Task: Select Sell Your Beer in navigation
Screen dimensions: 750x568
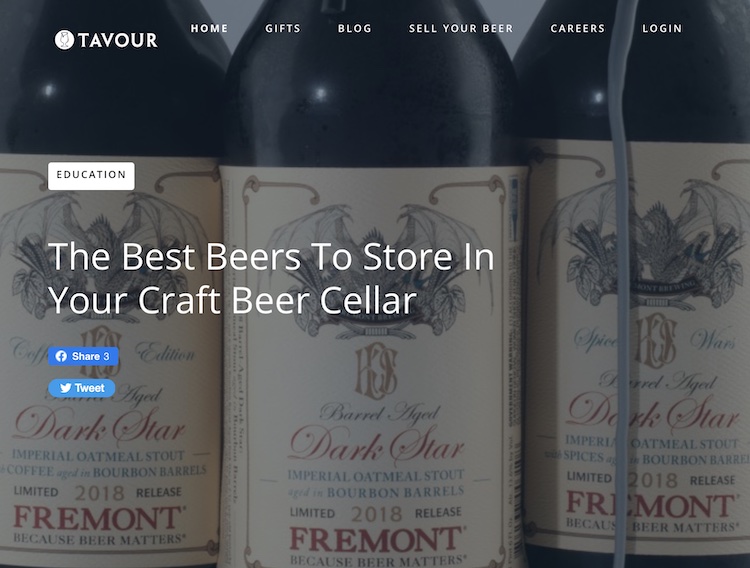Action: coord(461,29)
